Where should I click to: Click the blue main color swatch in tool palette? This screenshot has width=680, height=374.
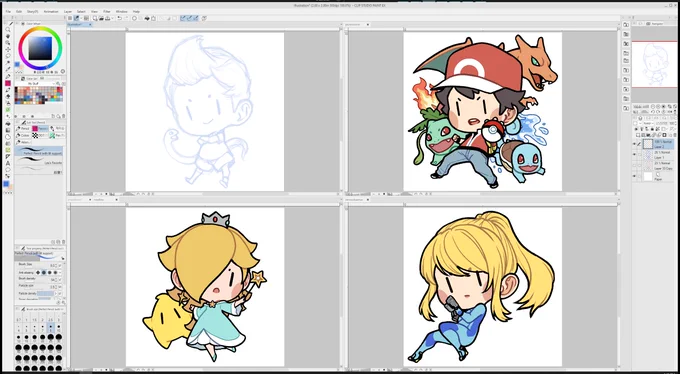6,184
